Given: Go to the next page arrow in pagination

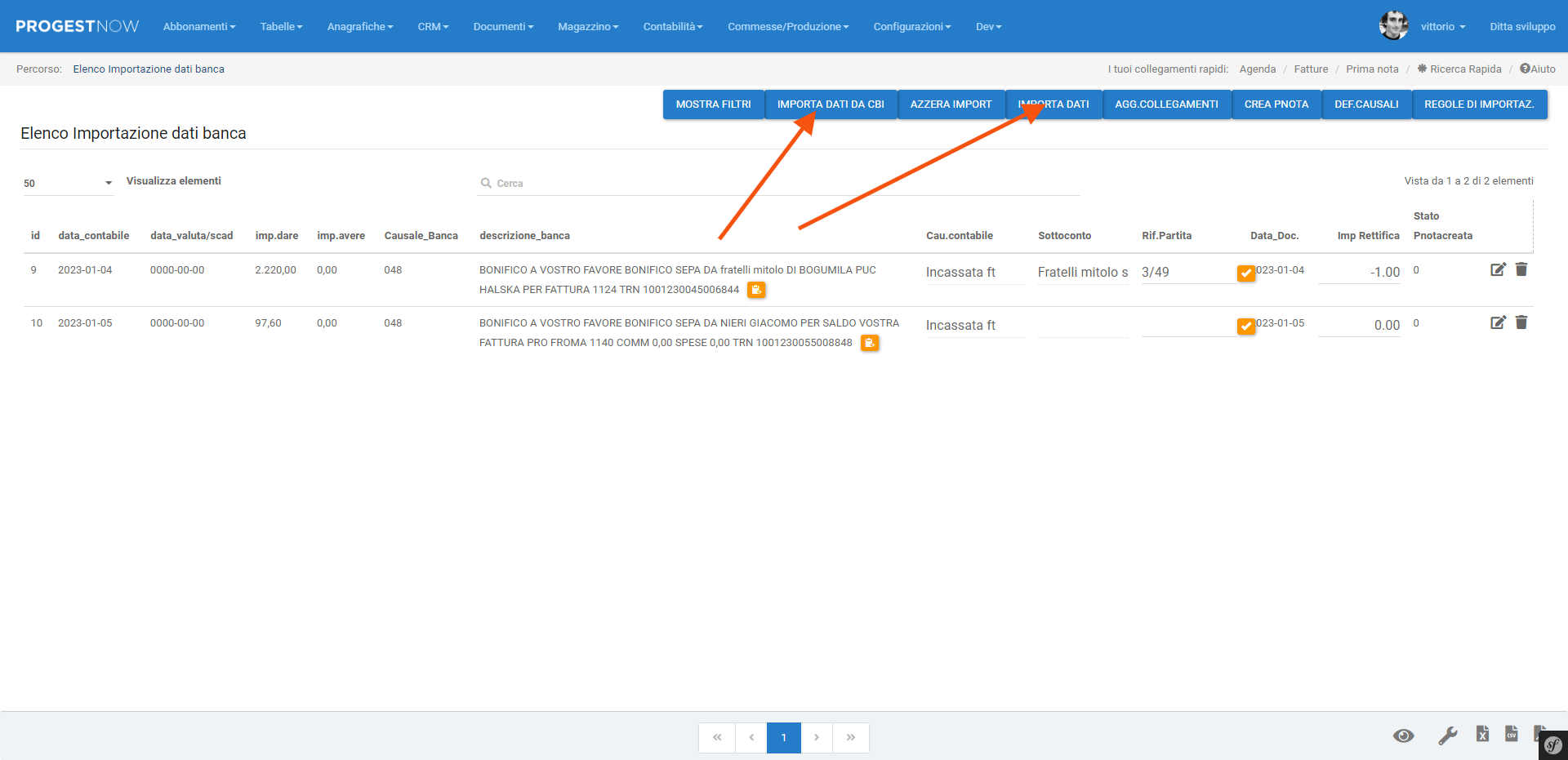Looking at the screenshot, I should (816, 737).
